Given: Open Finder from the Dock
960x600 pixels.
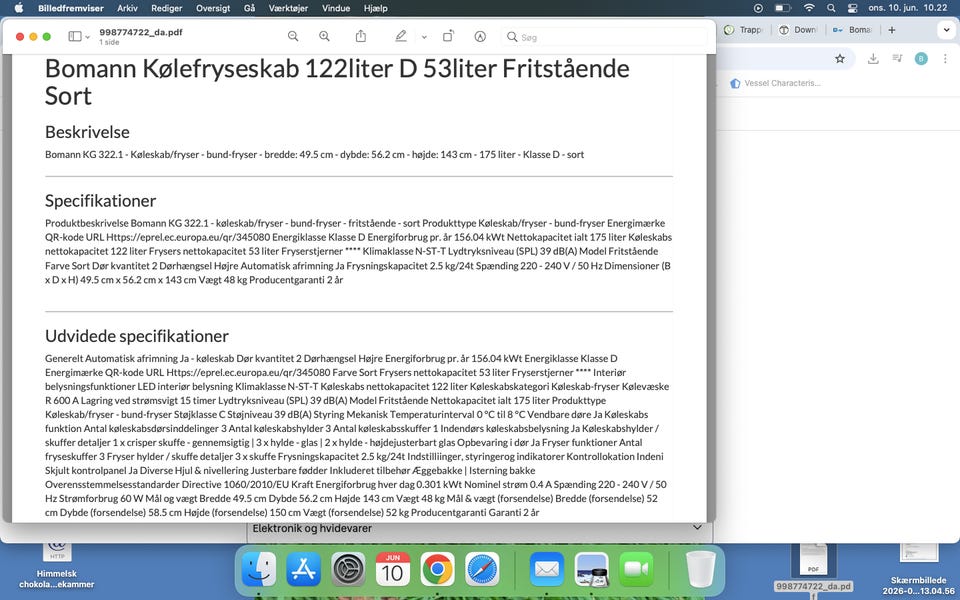Looking at the screenshot, I should 258,569.
